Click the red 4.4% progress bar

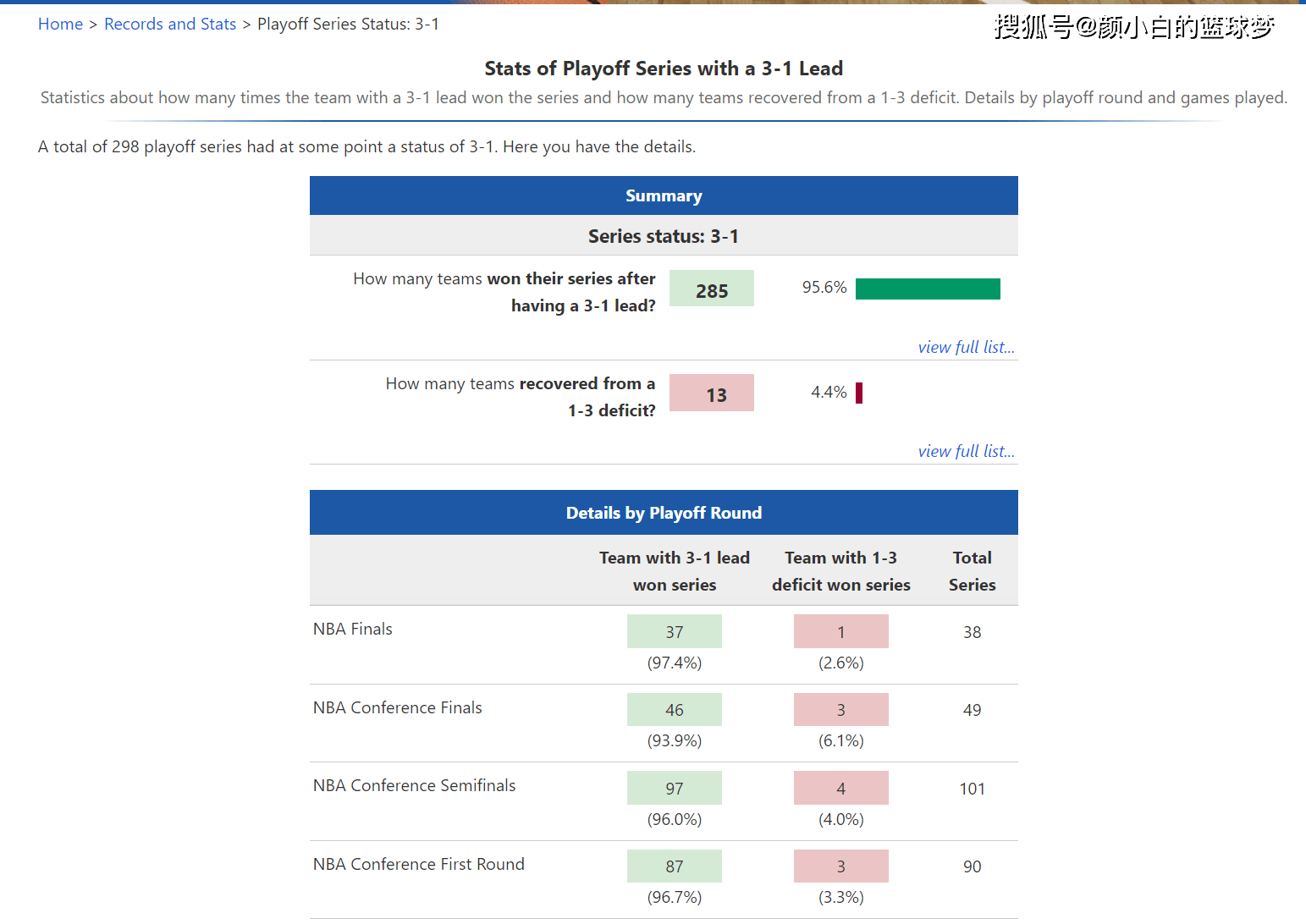click(859, 393)
